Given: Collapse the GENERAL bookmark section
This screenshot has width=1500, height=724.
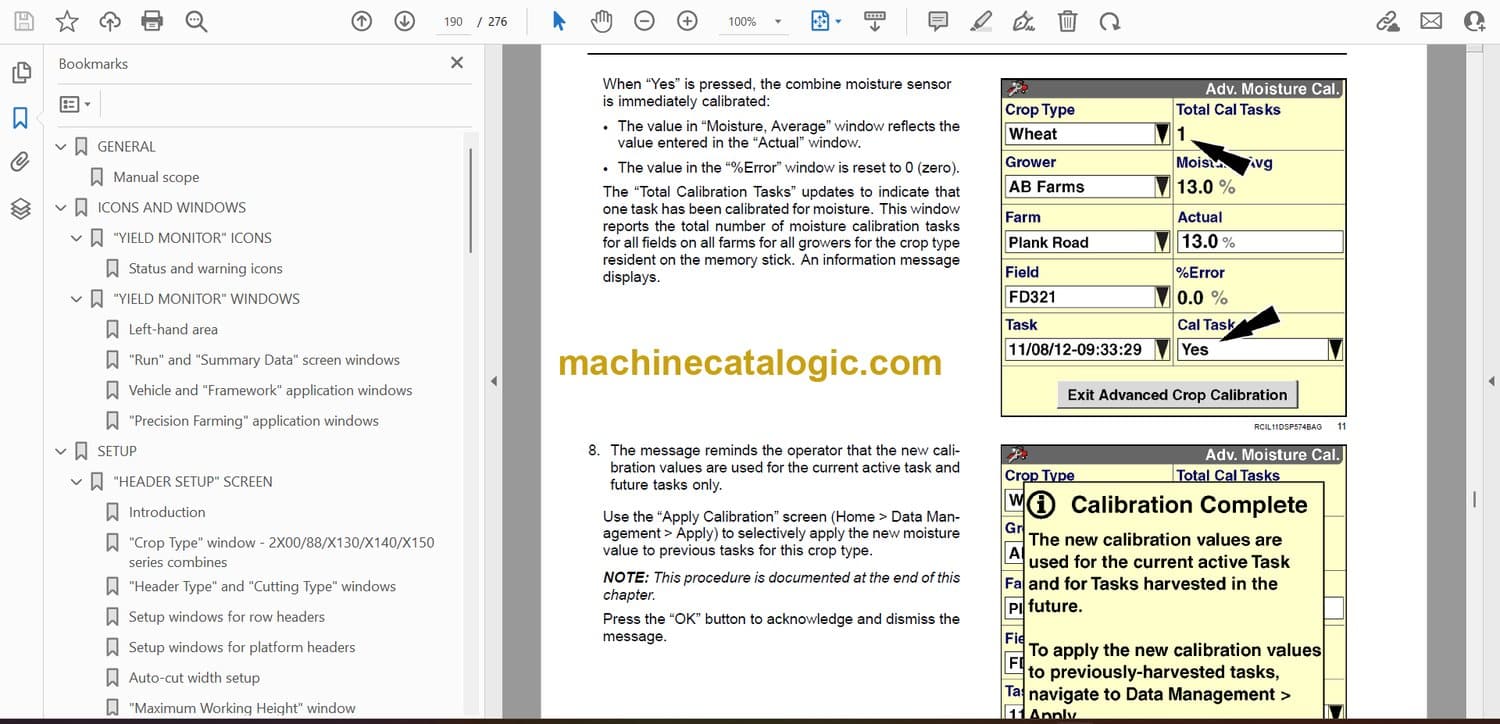Looking at the screenshot, I should (61, 147).
